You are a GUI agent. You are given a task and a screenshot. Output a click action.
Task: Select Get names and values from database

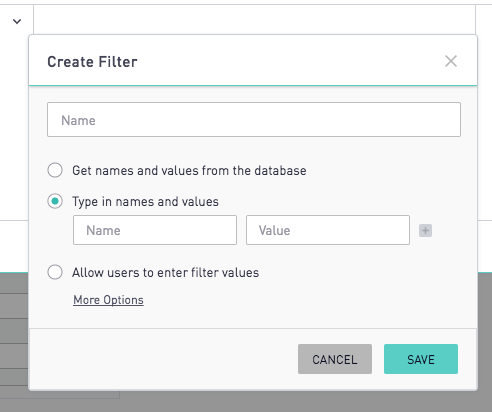pyautogui.click(x=55, y=170)
